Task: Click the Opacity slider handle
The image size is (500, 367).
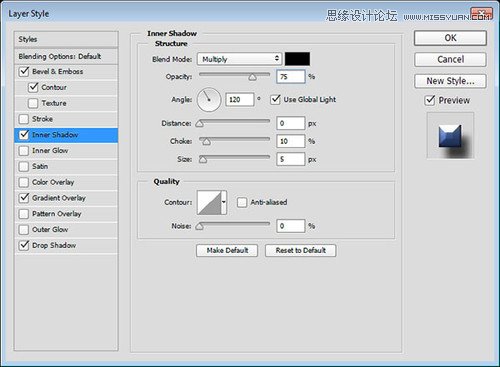Action: pos(252,77)
